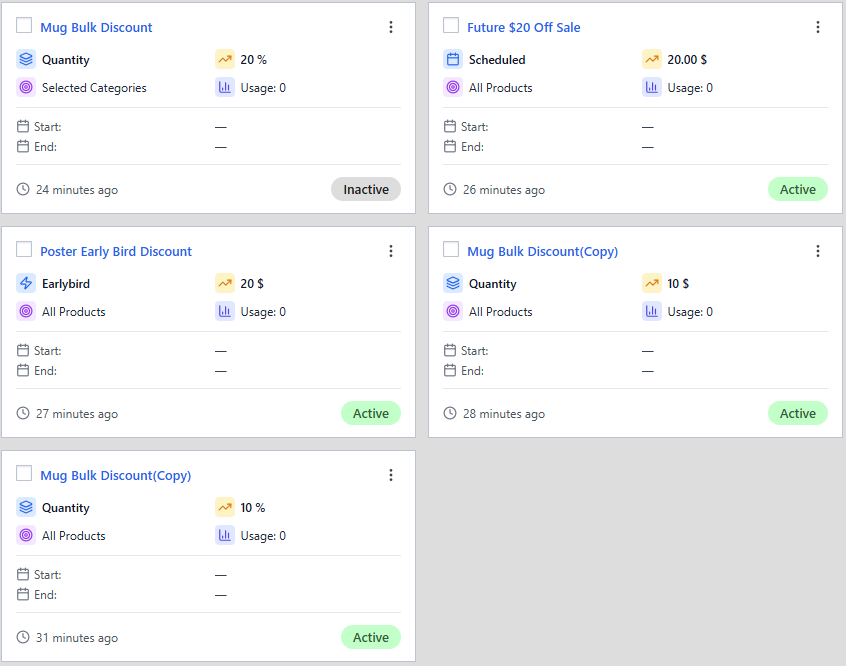Check the checkbox on Mug Bulk Discount card
846x666 pixels.
[x=24, y=26]
